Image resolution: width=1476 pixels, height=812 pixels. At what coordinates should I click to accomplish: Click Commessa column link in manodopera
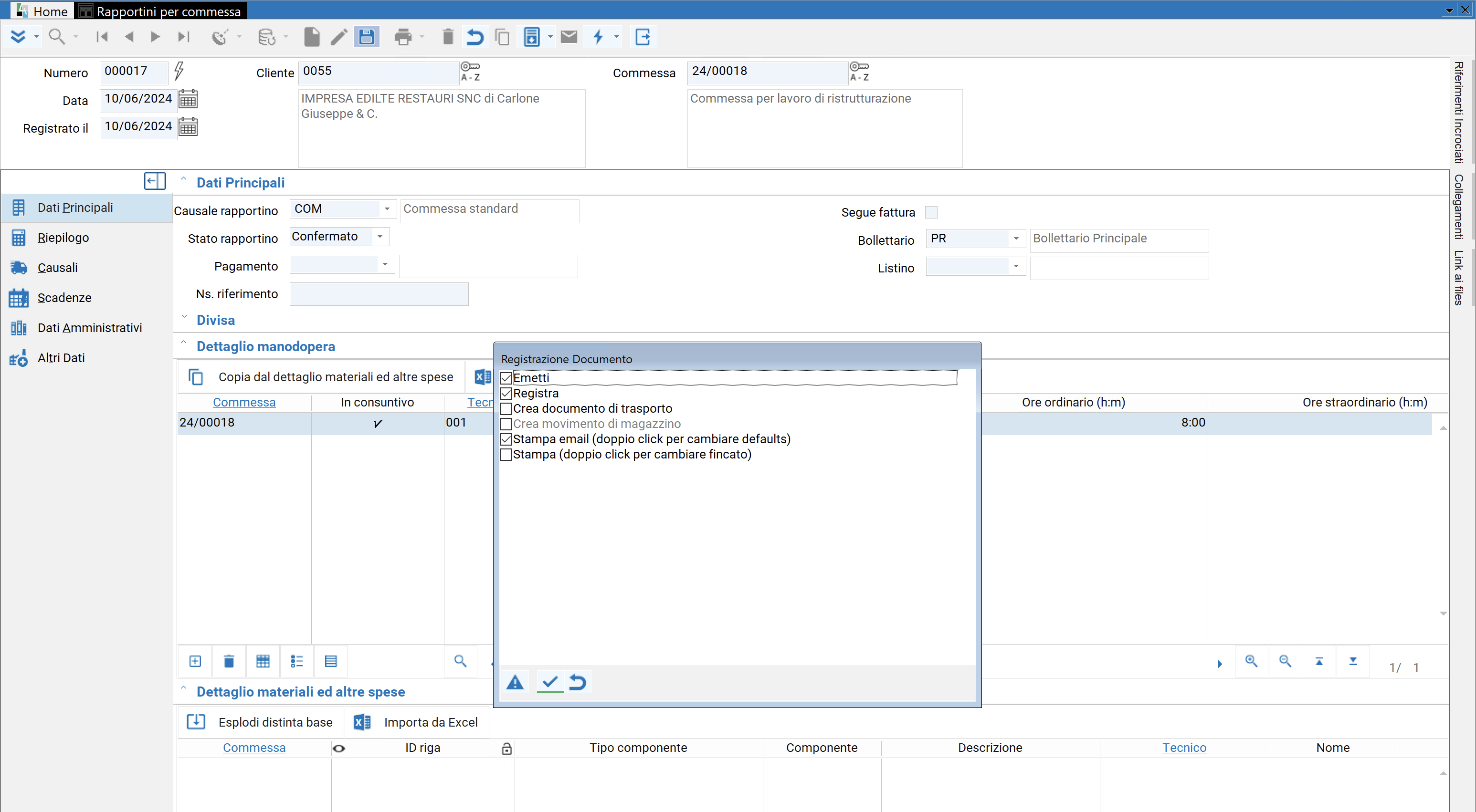click(244, 403)
